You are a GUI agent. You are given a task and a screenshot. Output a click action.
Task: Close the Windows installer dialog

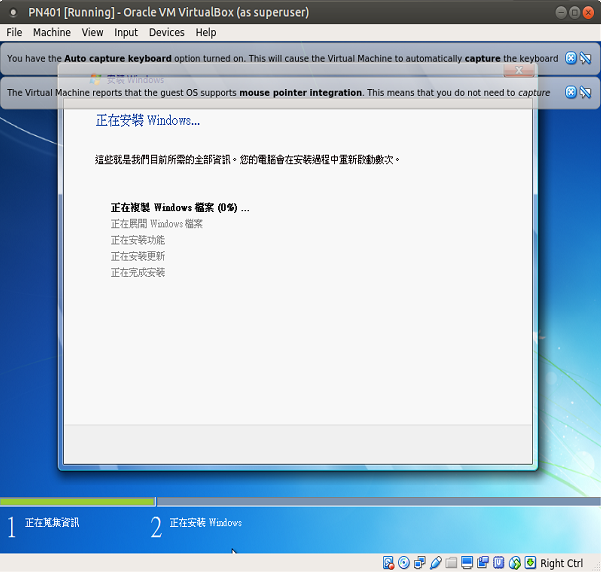point(519,70)
